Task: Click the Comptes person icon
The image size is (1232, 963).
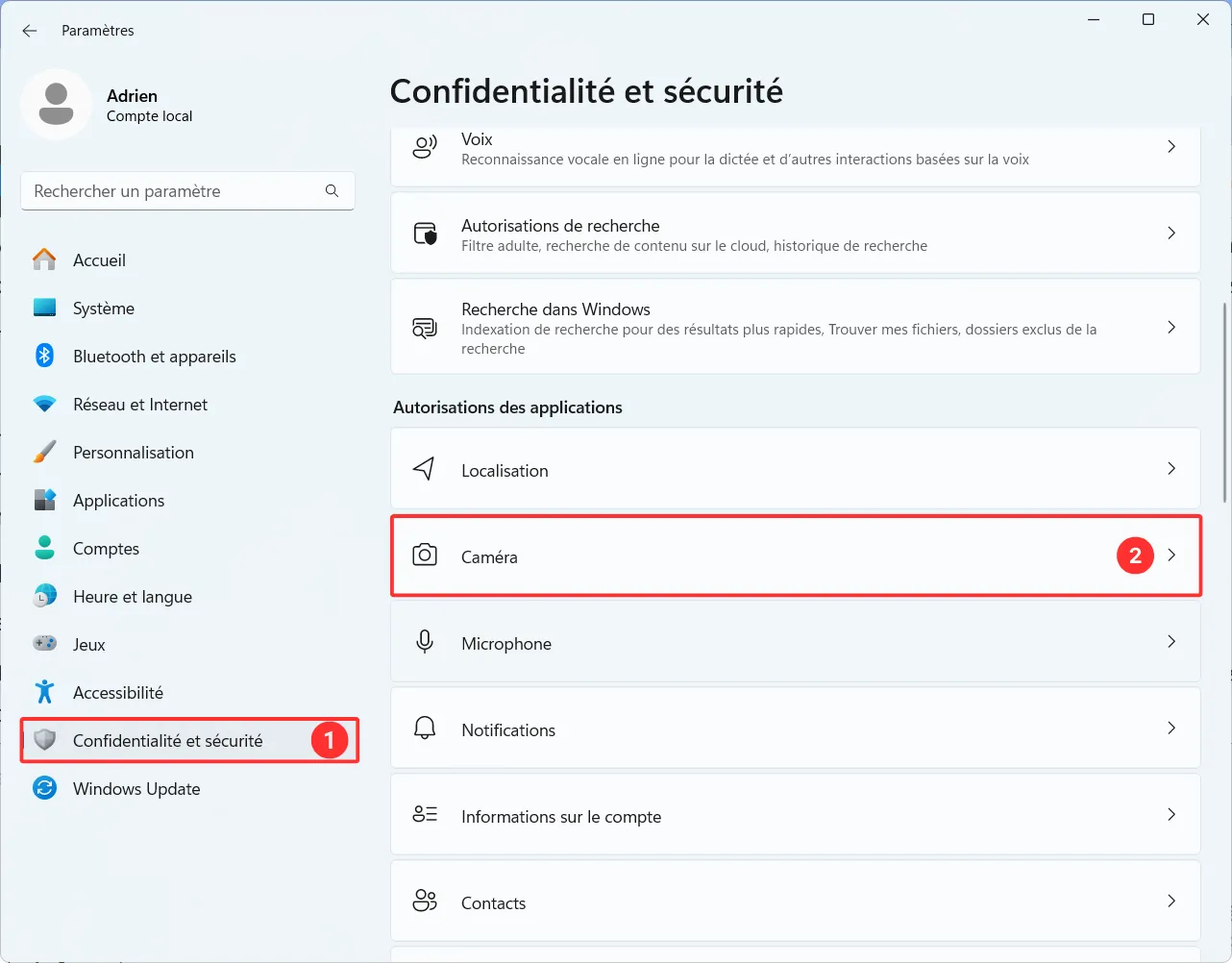Action: point(44,548)
